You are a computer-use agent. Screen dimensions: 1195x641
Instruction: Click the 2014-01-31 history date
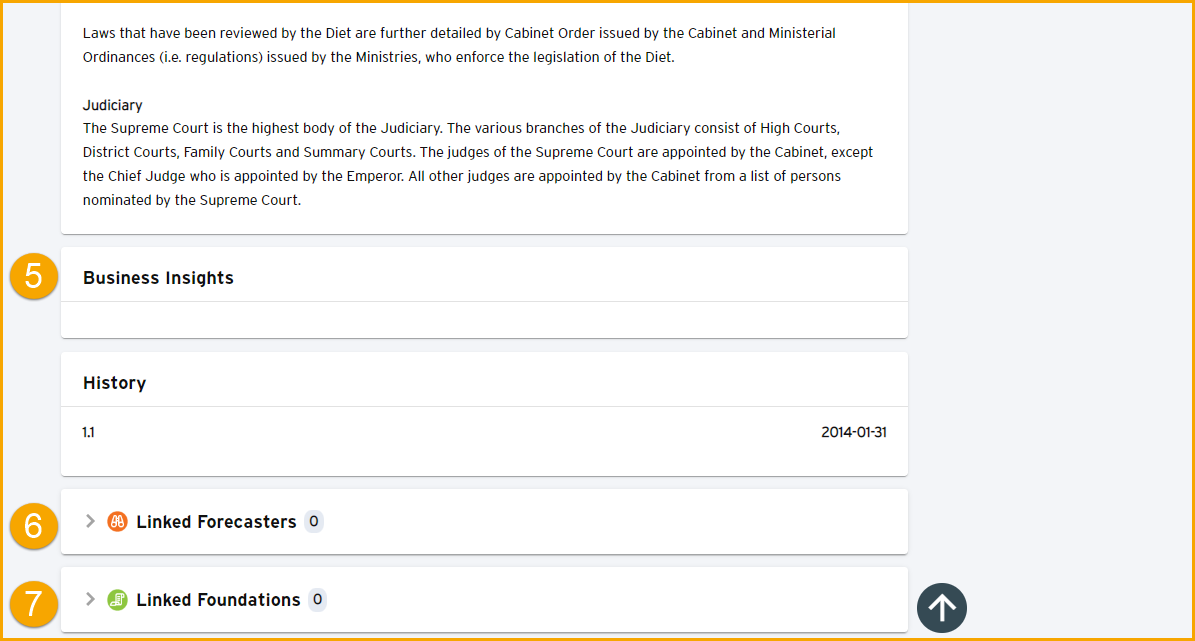pos(854,432)
